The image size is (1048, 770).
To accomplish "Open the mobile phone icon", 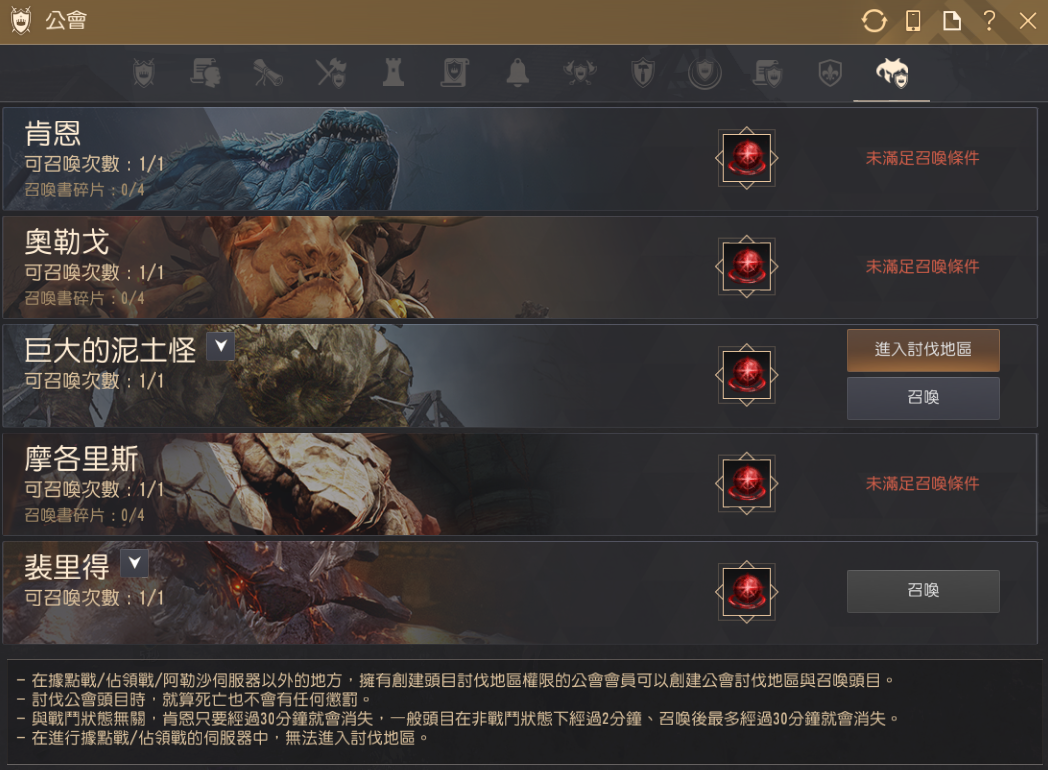I will click(x=913, y=21).
